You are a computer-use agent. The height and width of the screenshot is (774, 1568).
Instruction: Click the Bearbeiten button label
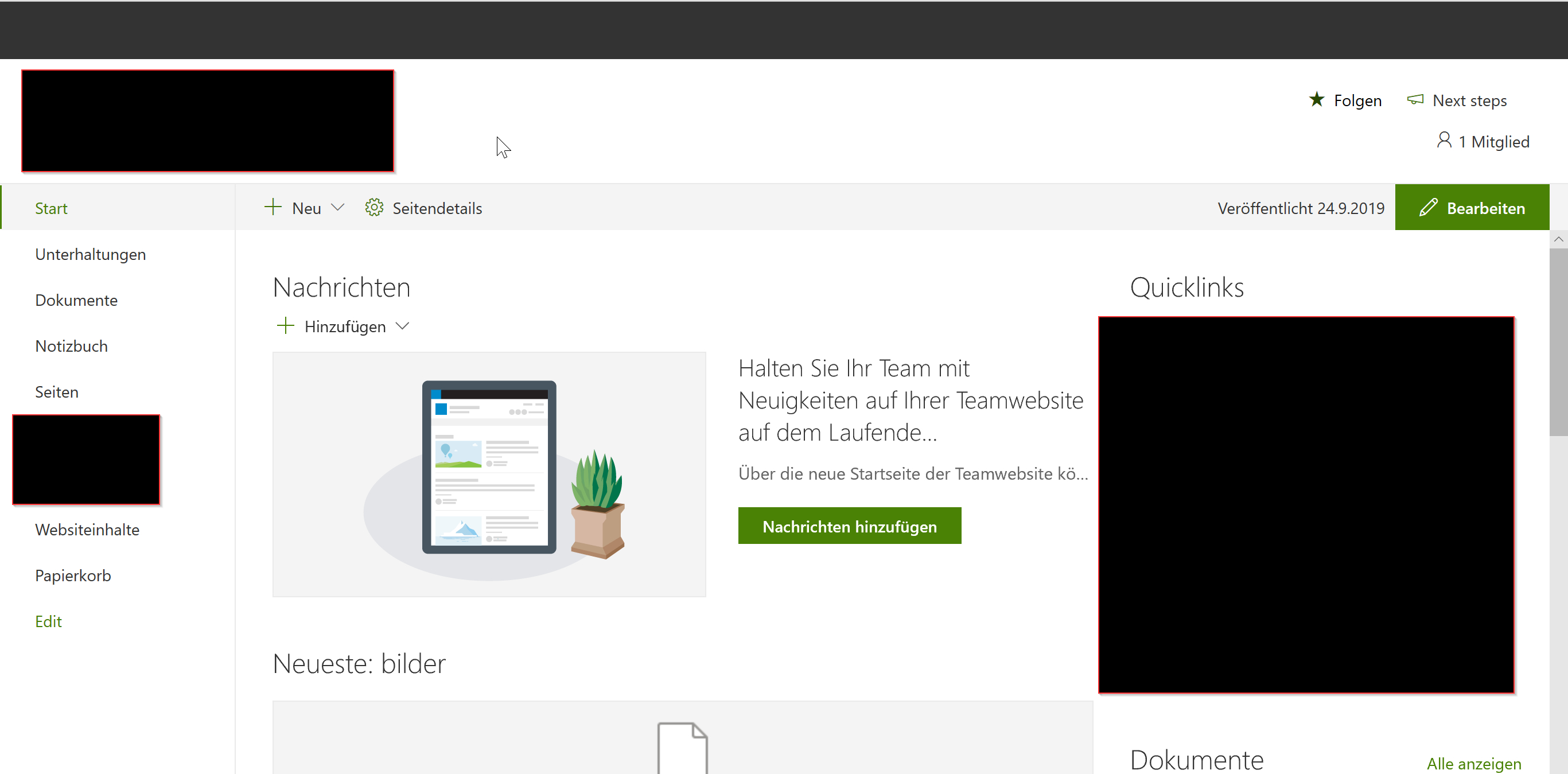pyautogui.click(x=1486, y=208)
